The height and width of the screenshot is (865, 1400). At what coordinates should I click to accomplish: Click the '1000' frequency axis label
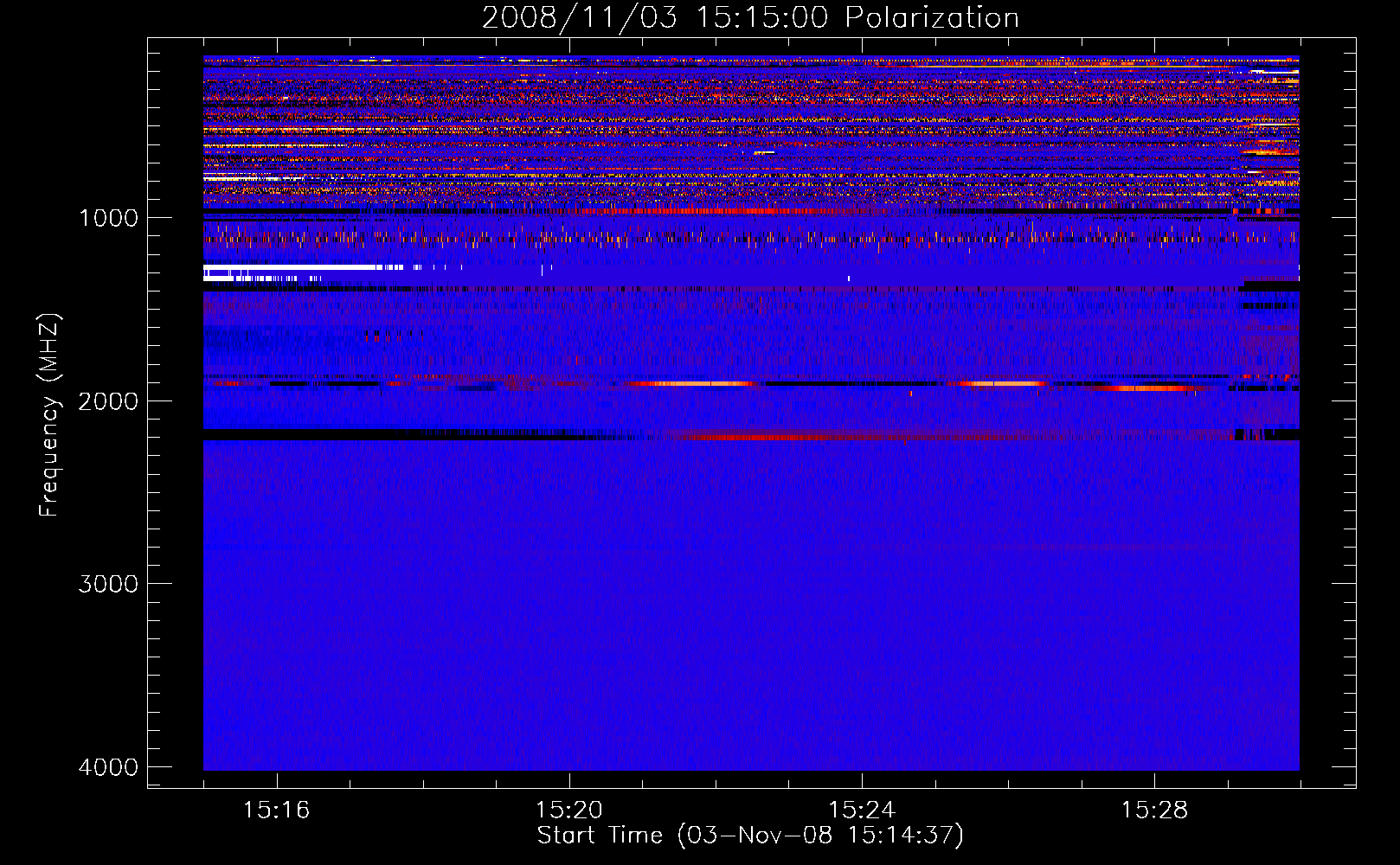(x=108, y=218)
